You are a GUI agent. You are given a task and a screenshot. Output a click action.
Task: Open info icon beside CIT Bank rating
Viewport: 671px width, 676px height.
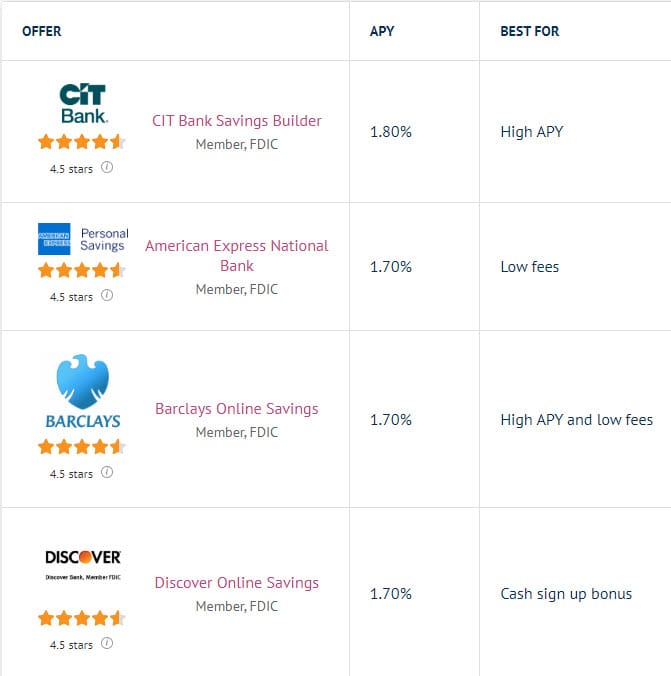[107, 168]
